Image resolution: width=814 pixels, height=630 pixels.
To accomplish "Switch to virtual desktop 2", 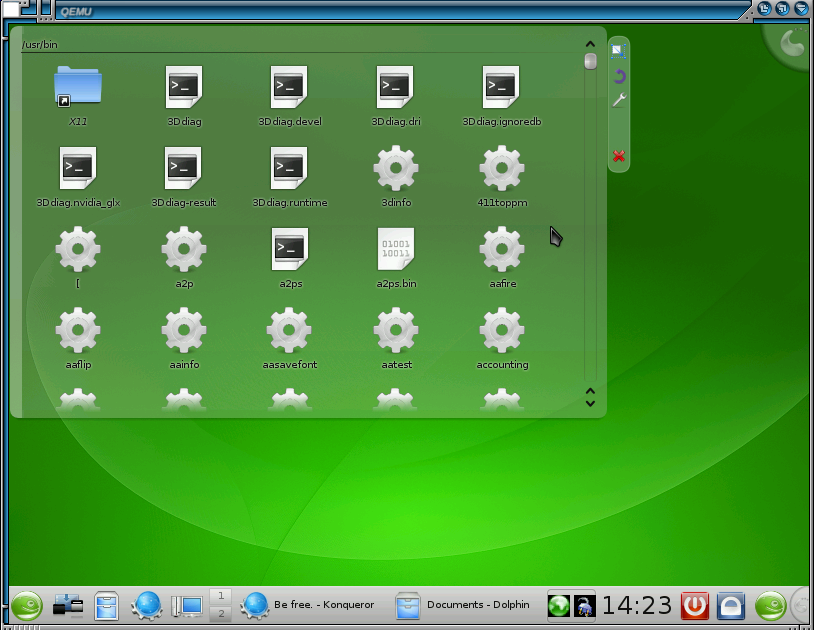I will pos(221,613).
